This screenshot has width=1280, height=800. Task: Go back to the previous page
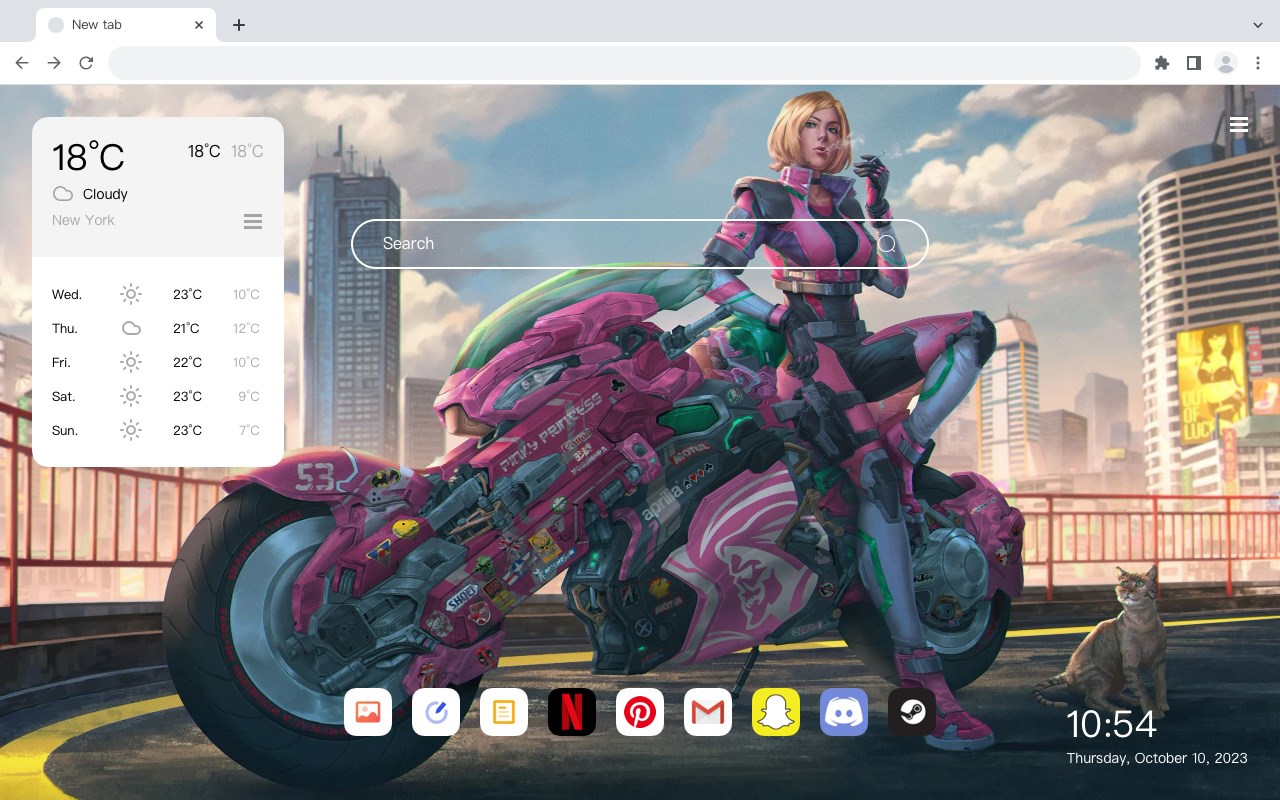point(22,63)
